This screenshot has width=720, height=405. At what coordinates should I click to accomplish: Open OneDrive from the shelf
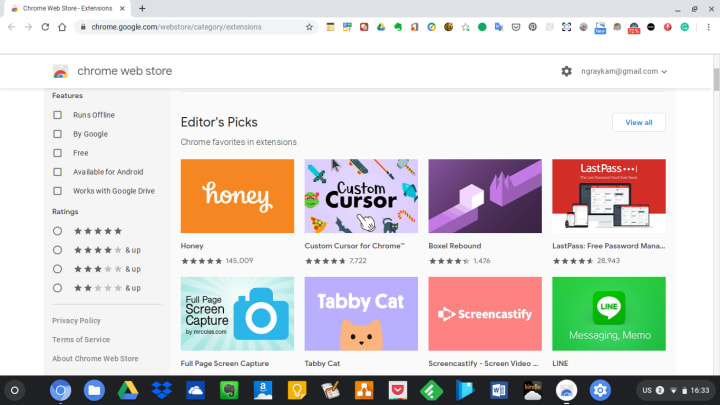(195, 390)
